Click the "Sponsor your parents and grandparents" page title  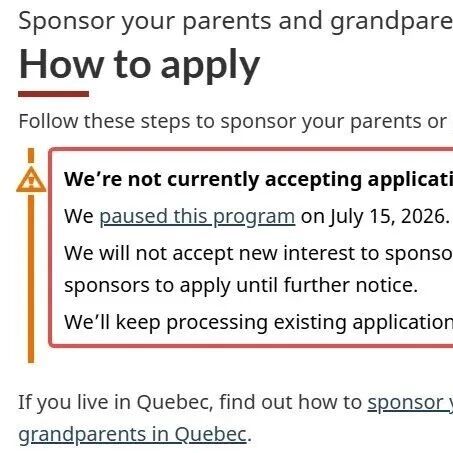[x=235, y=21]
